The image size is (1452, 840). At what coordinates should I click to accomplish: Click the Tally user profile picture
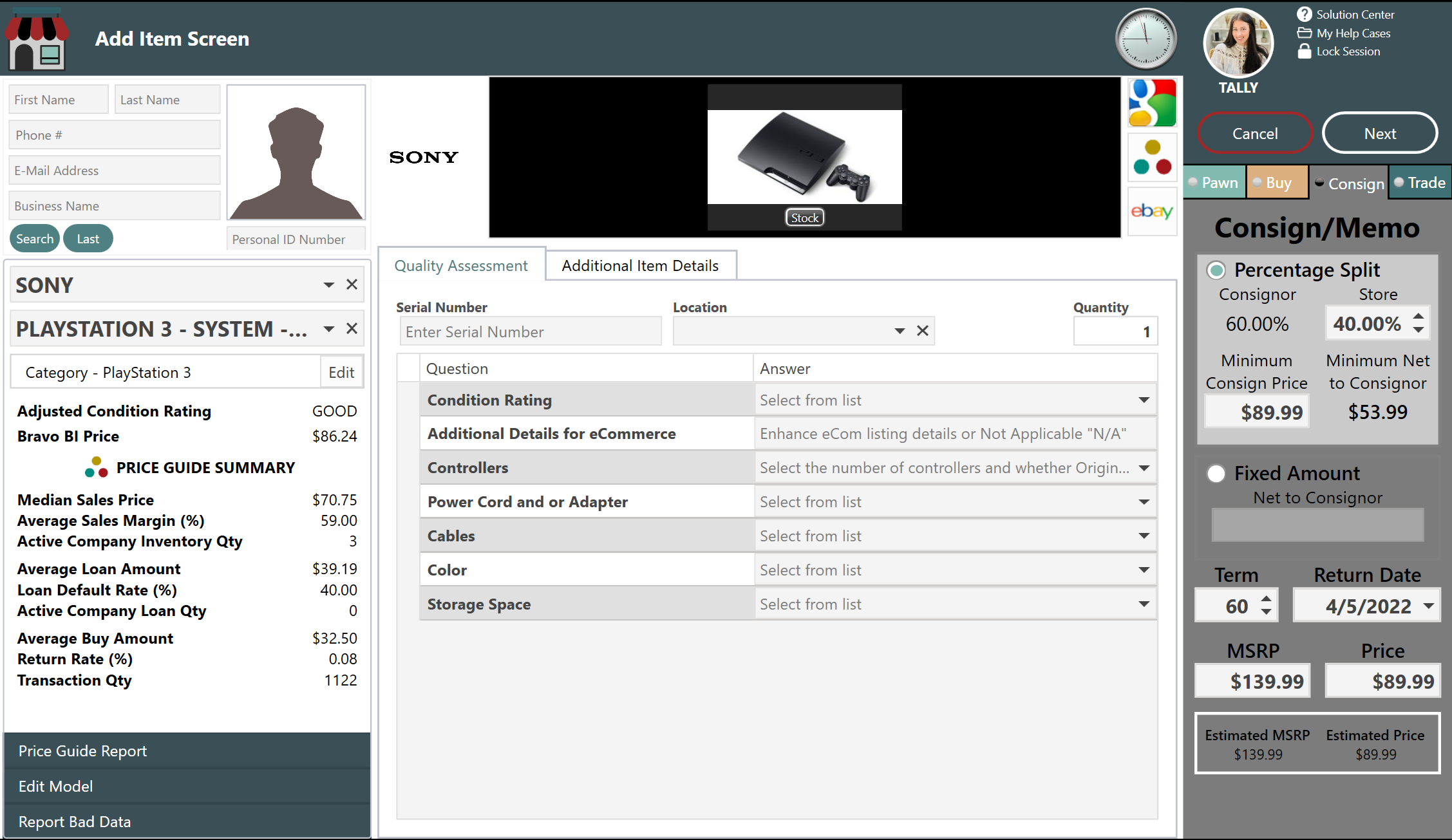point(1238,44)
